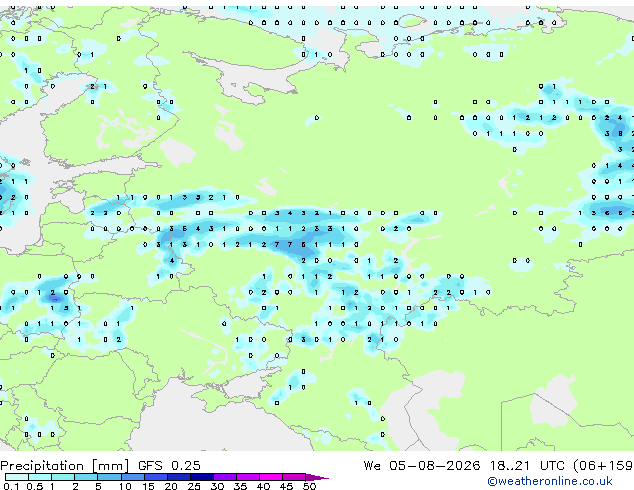
Task: Select the legend swatch between 0.1 and 0.5
Action: point(17,477)
